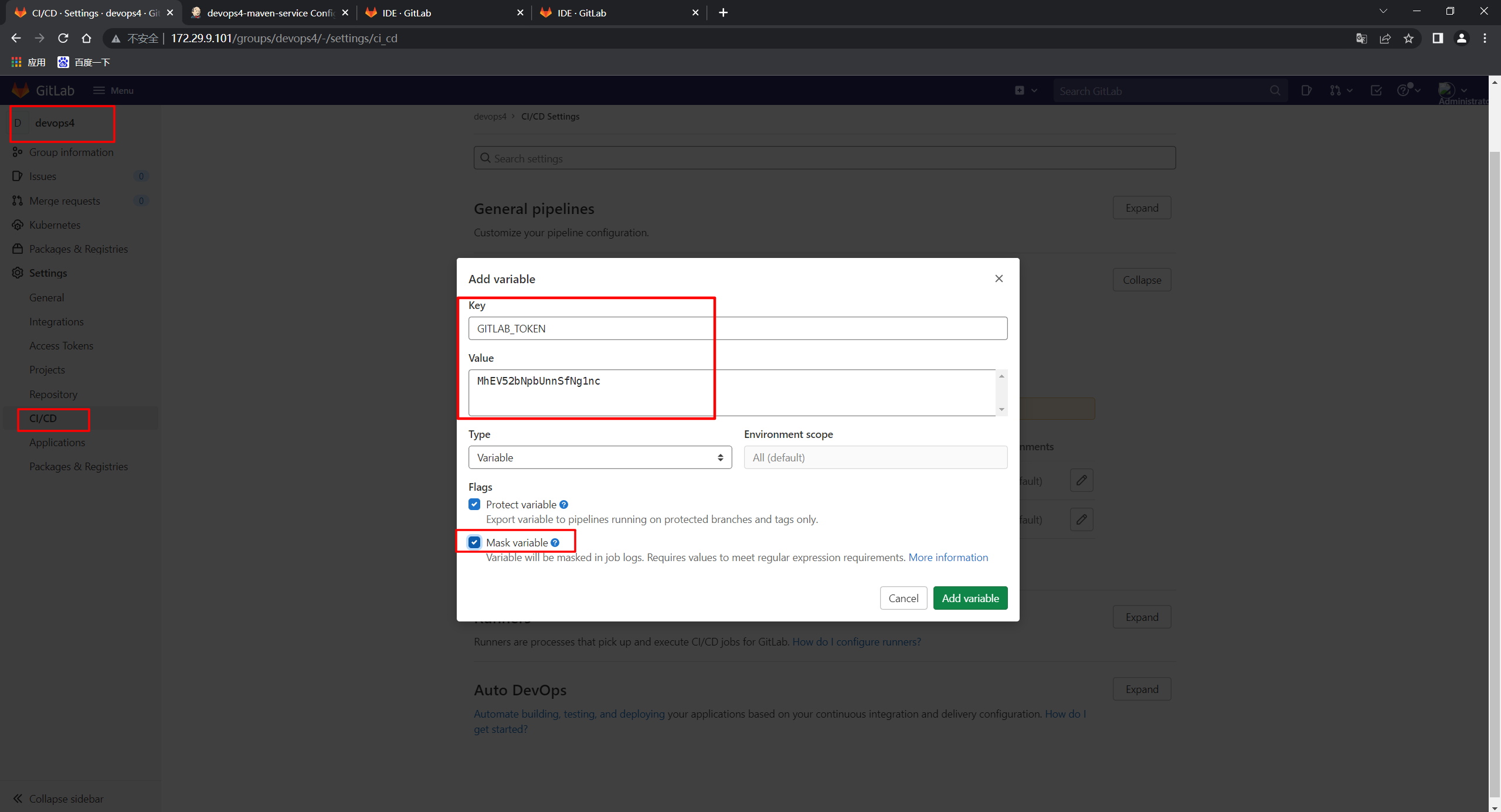Open Repository settings in sidebar
This screenshot has width=1501, height=812.
click(x=53, y=394)
